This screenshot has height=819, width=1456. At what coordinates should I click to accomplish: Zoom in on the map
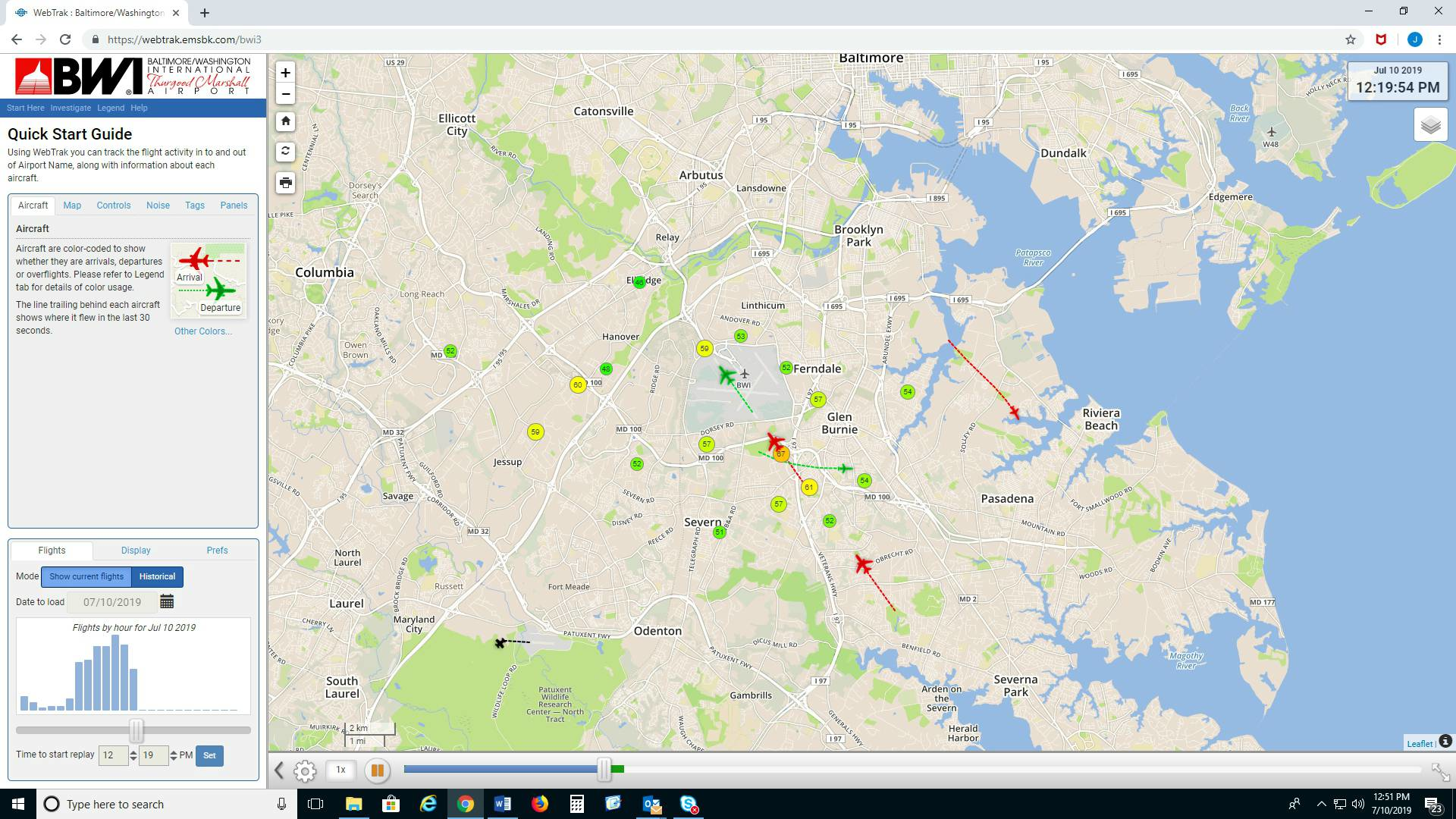coord(285,73)
